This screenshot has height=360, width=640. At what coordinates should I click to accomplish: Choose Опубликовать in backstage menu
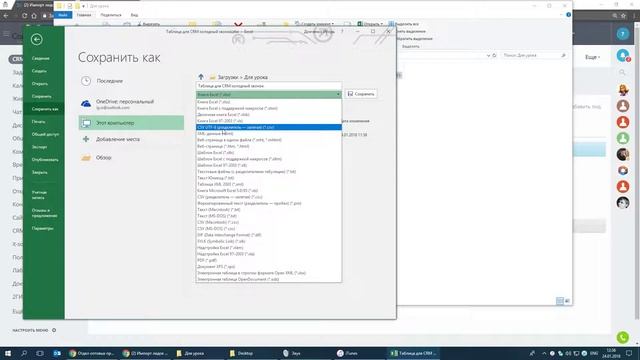pyautogui.click(x=45, y=160)
